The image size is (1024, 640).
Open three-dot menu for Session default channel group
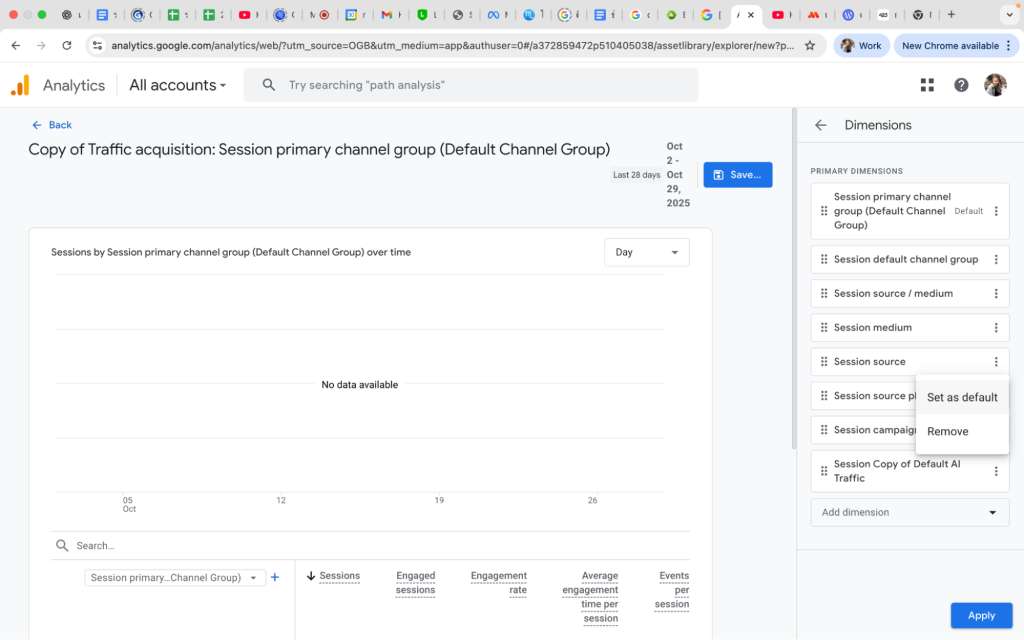[996, 260]
